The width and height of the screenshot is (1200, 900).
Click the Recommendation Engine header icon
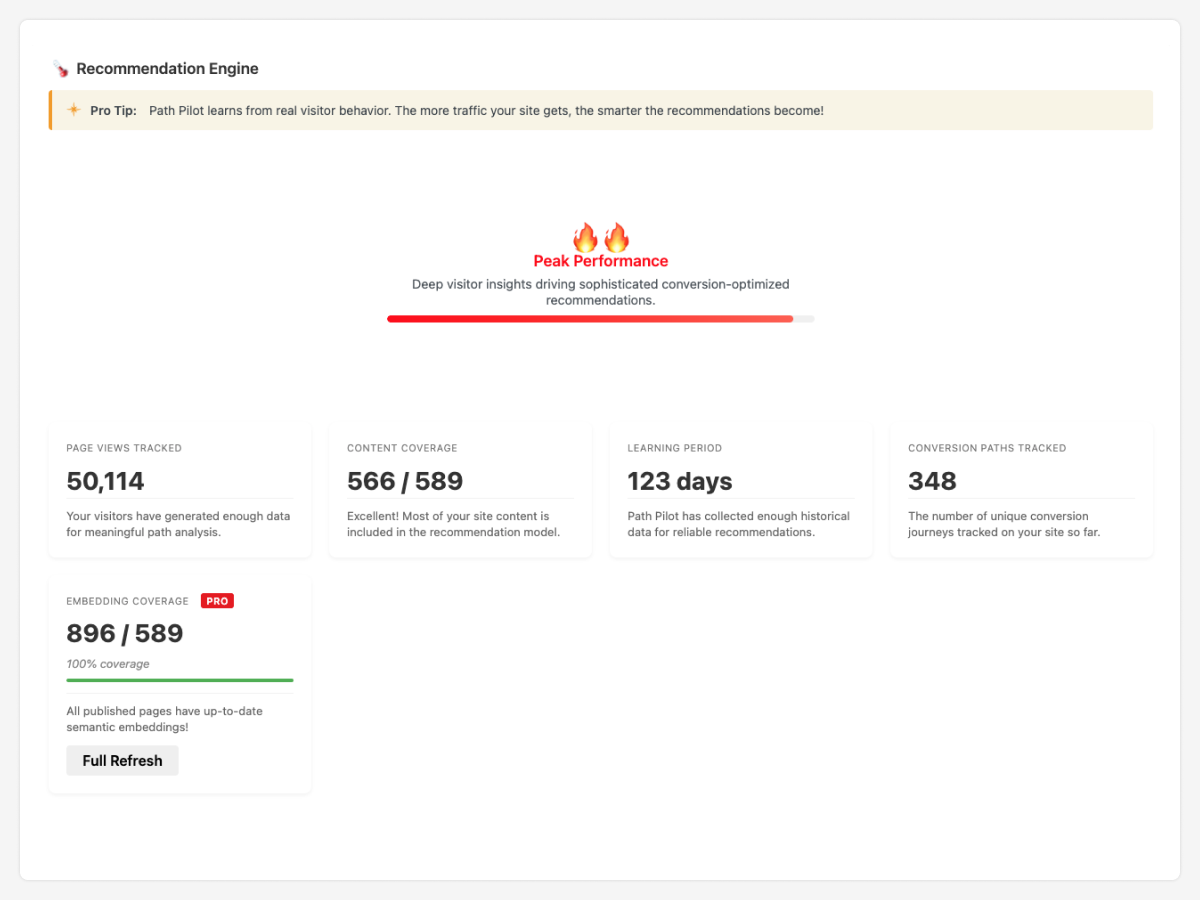[x=61, y=69]
